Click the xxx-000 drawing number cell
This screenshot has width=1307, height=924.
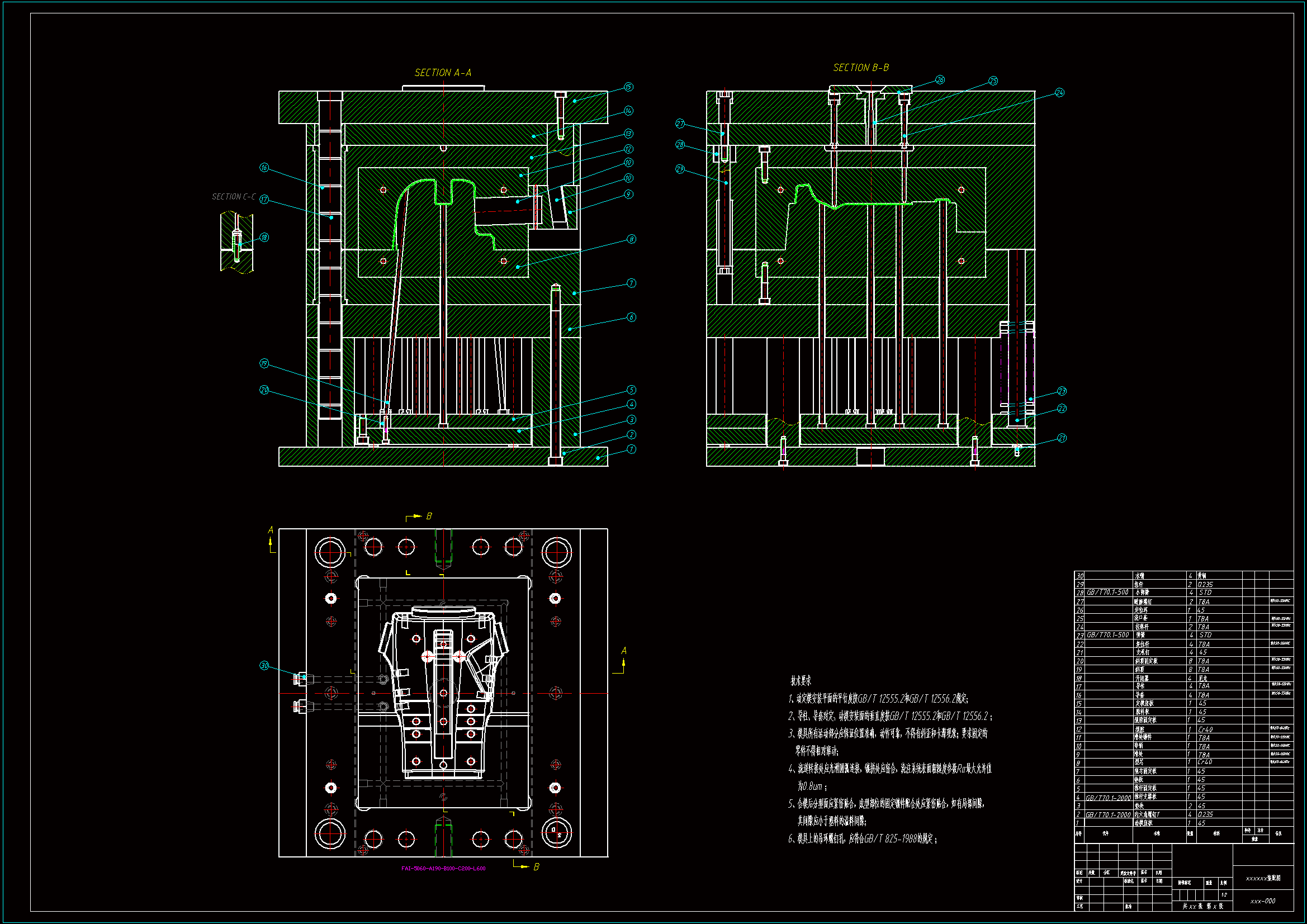click(1263, 901)
